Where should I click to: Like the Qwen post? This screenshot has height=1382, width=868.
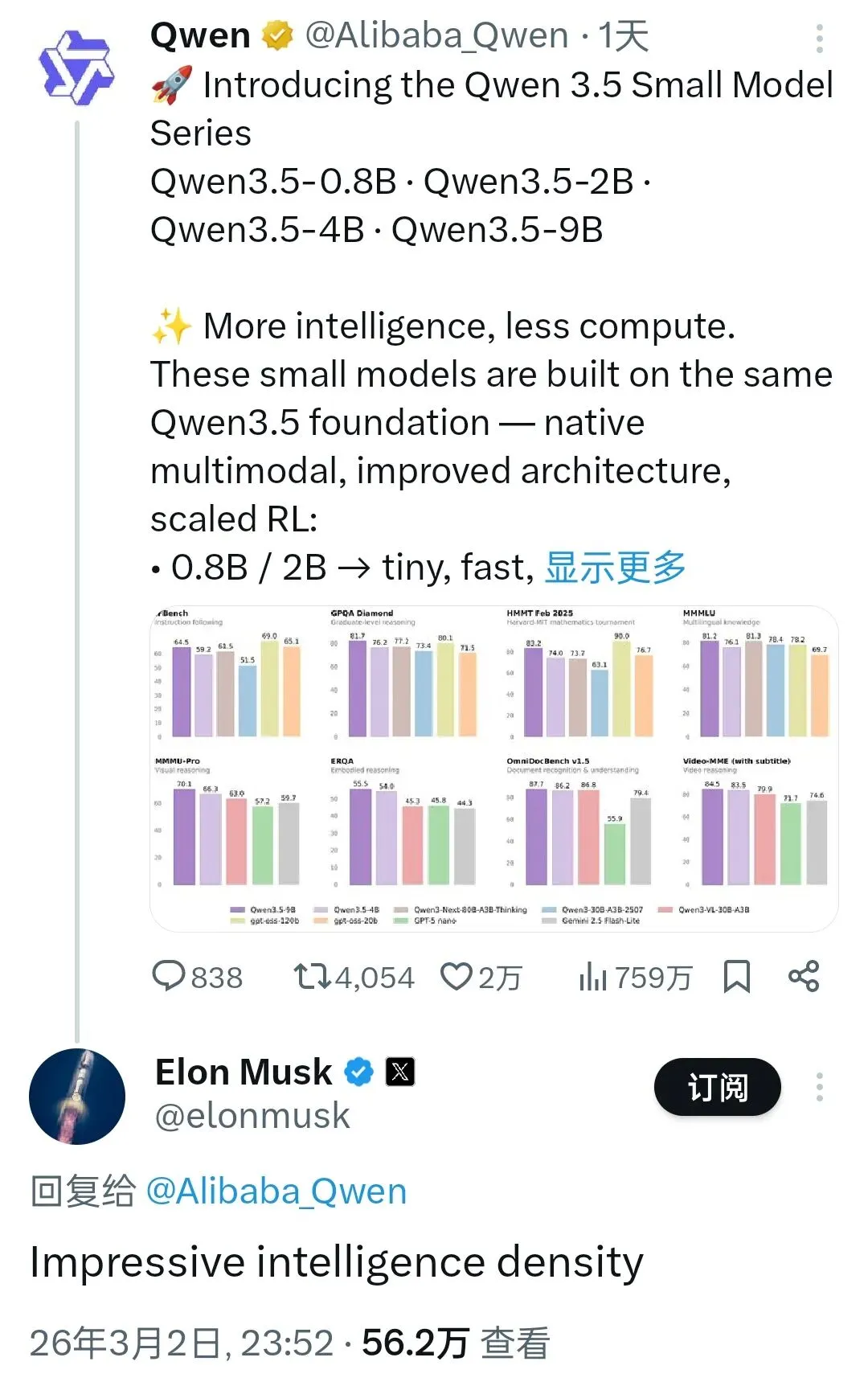457,977
